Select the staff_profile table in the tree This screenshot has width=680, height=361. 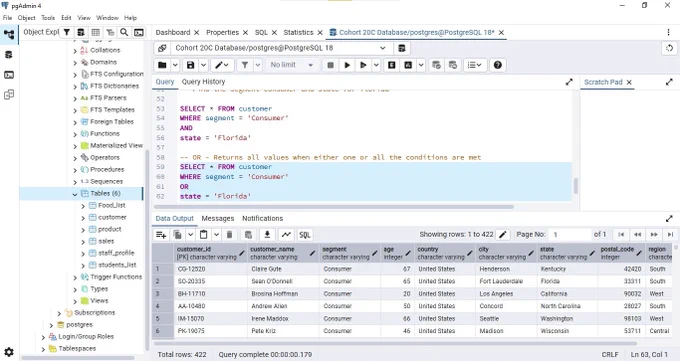116,253
